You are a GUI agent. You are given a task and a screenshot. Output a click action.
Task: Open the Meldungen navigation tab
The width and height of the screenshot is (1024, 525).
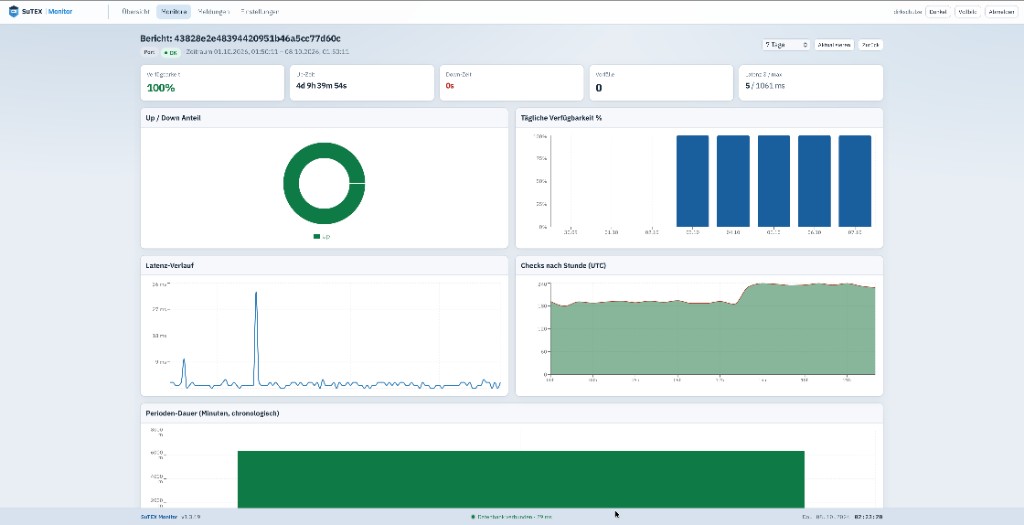pos(214,12)
